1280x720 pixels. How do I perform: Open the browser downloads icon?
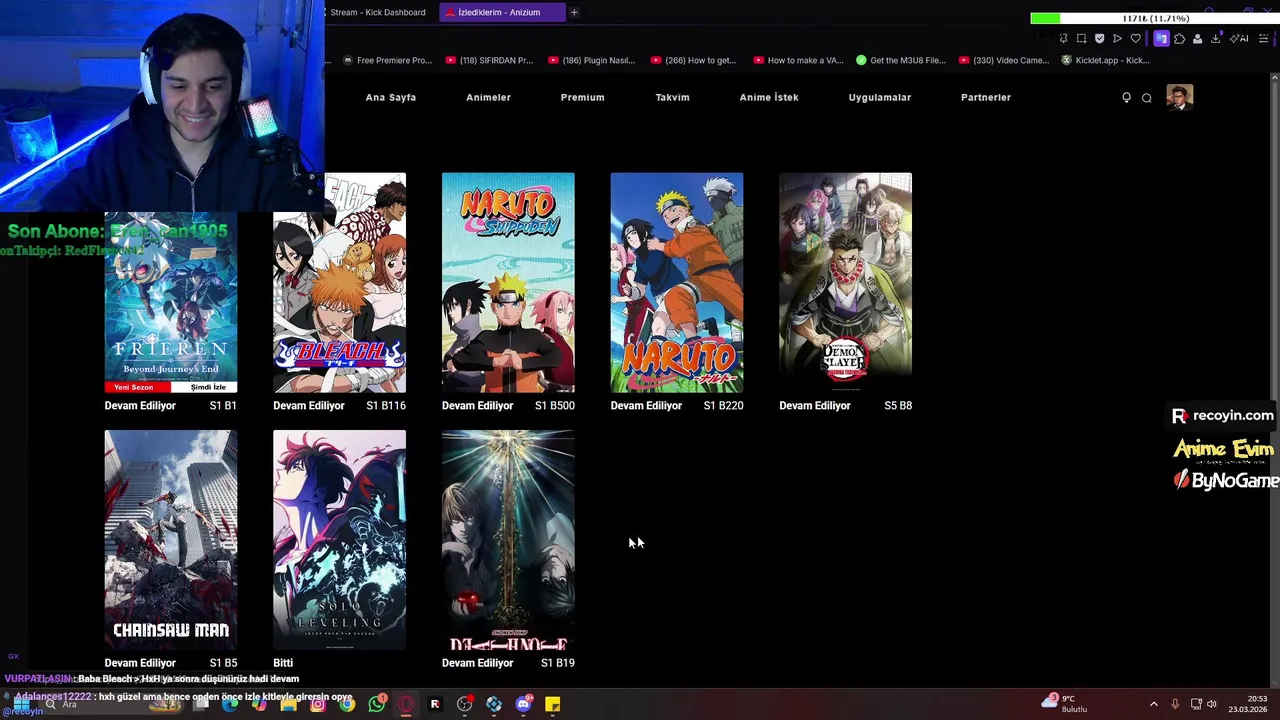pyautogui.click(x=1215, y=38)
